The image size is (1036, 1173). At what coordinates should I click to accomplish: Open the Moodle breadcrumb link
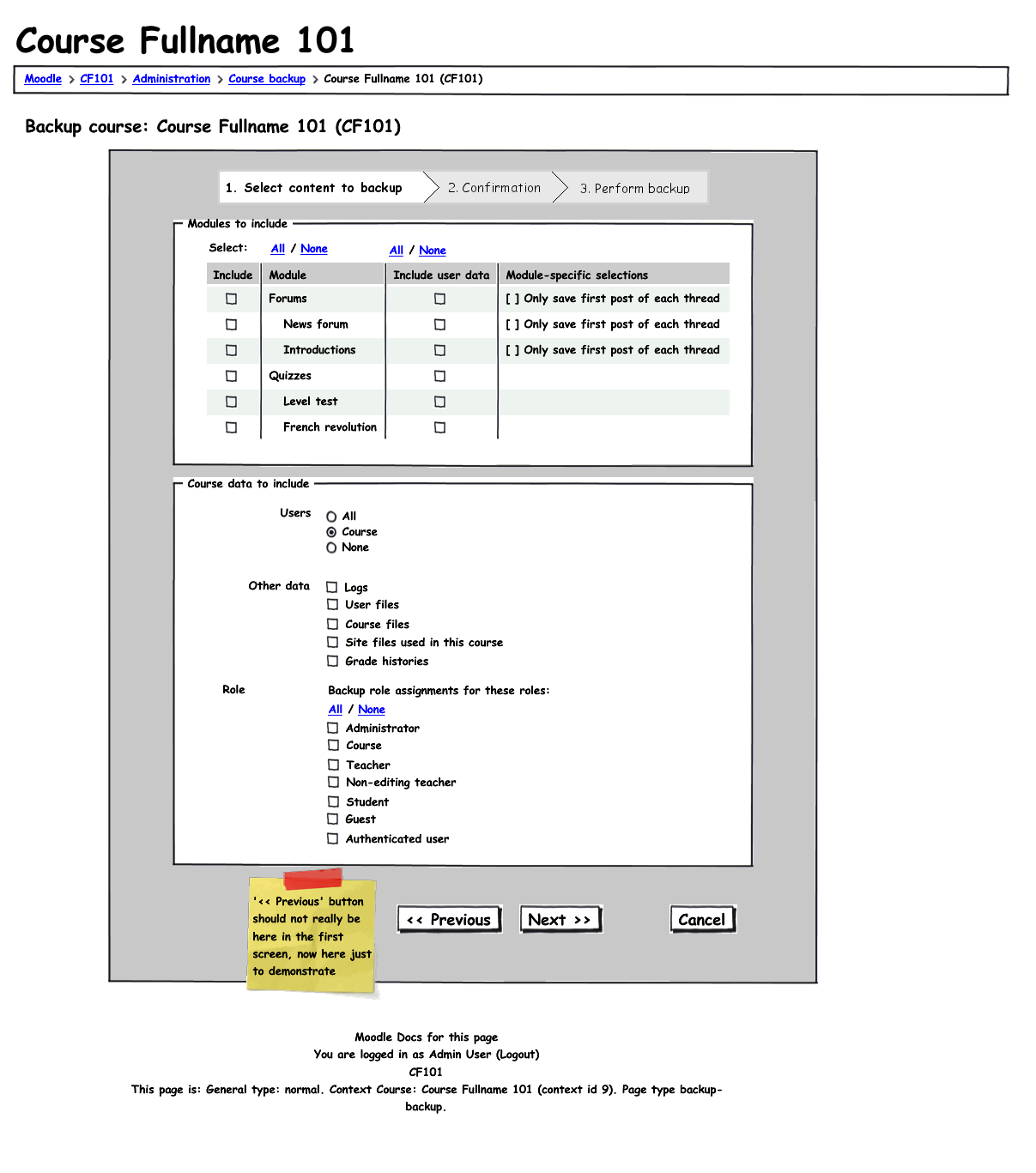coord(43,79)
